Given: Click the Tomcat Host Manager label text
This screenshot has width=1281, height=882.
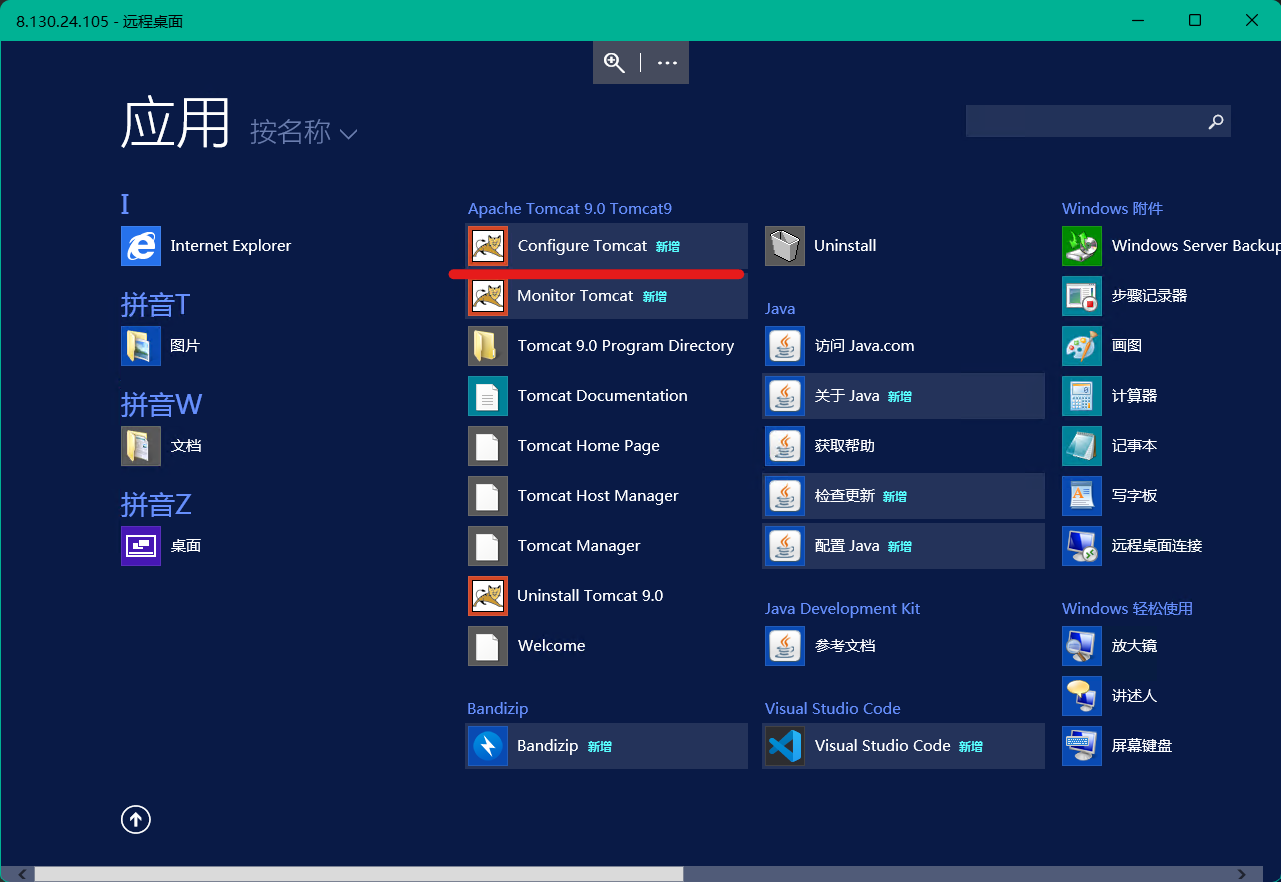Looking at the screenshot, I should [x=598, y=496].
